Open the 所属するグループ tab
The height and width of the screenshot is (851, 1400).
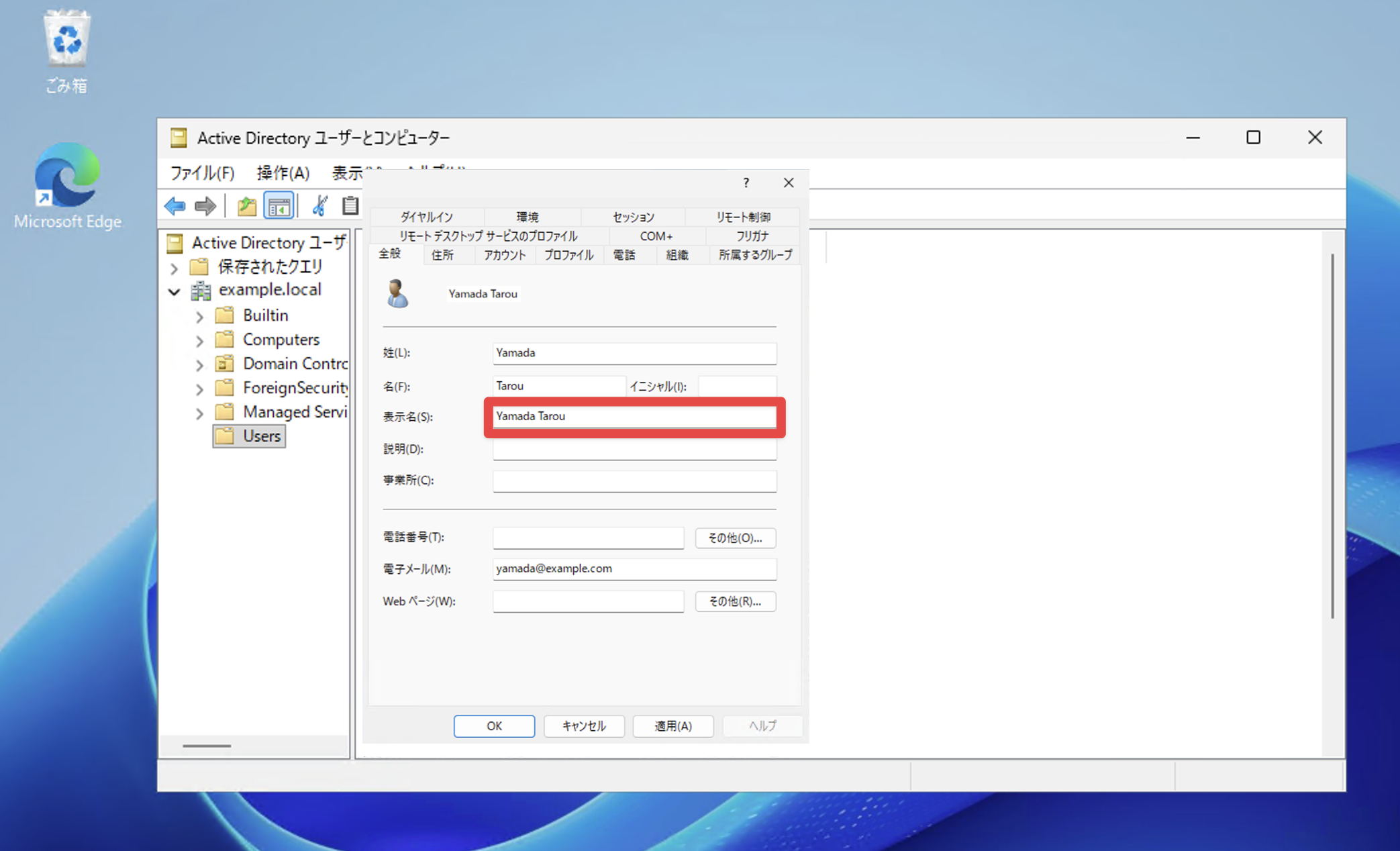(755, 255)
